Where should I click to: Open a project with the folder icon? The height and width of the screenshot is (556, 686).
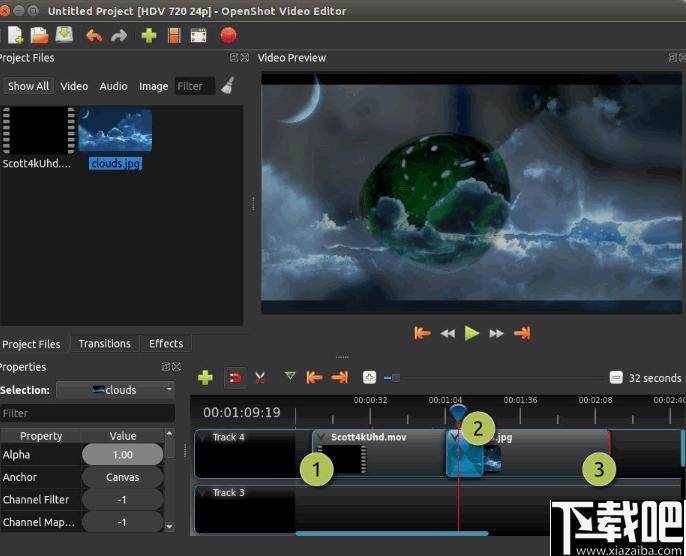tap(39, 35)
